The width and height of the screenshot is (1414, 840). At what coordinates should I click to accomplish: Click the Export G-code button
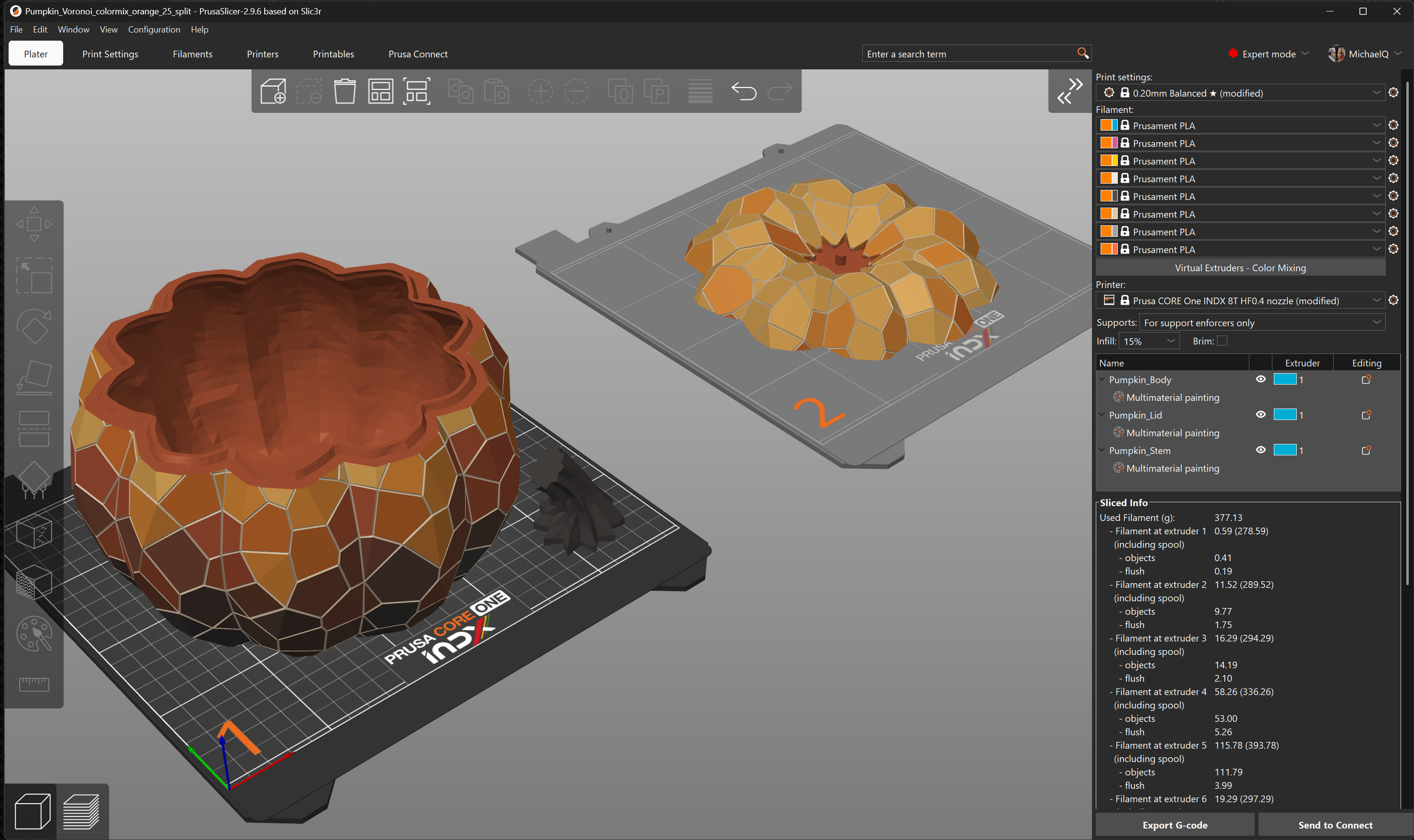(x=1175, y=825)
